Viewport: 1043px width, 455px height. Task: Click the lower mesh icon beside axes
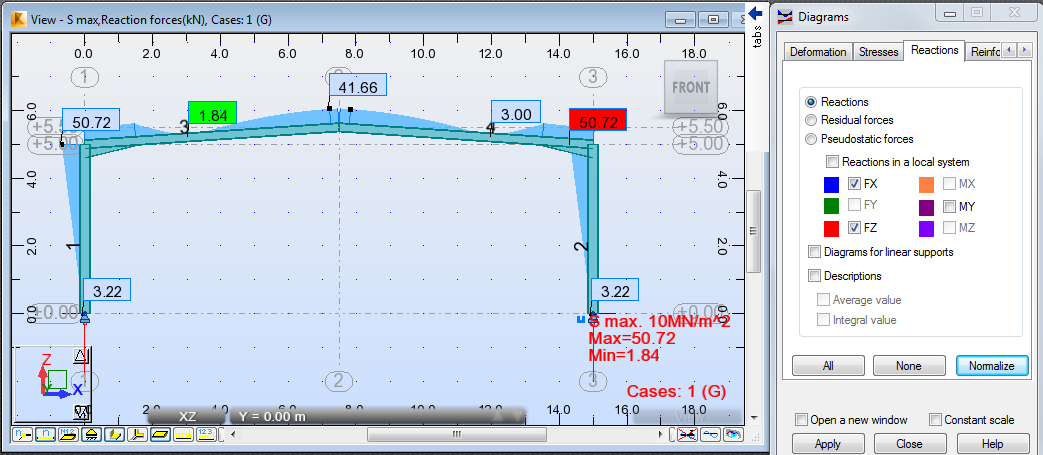[81, 412]
